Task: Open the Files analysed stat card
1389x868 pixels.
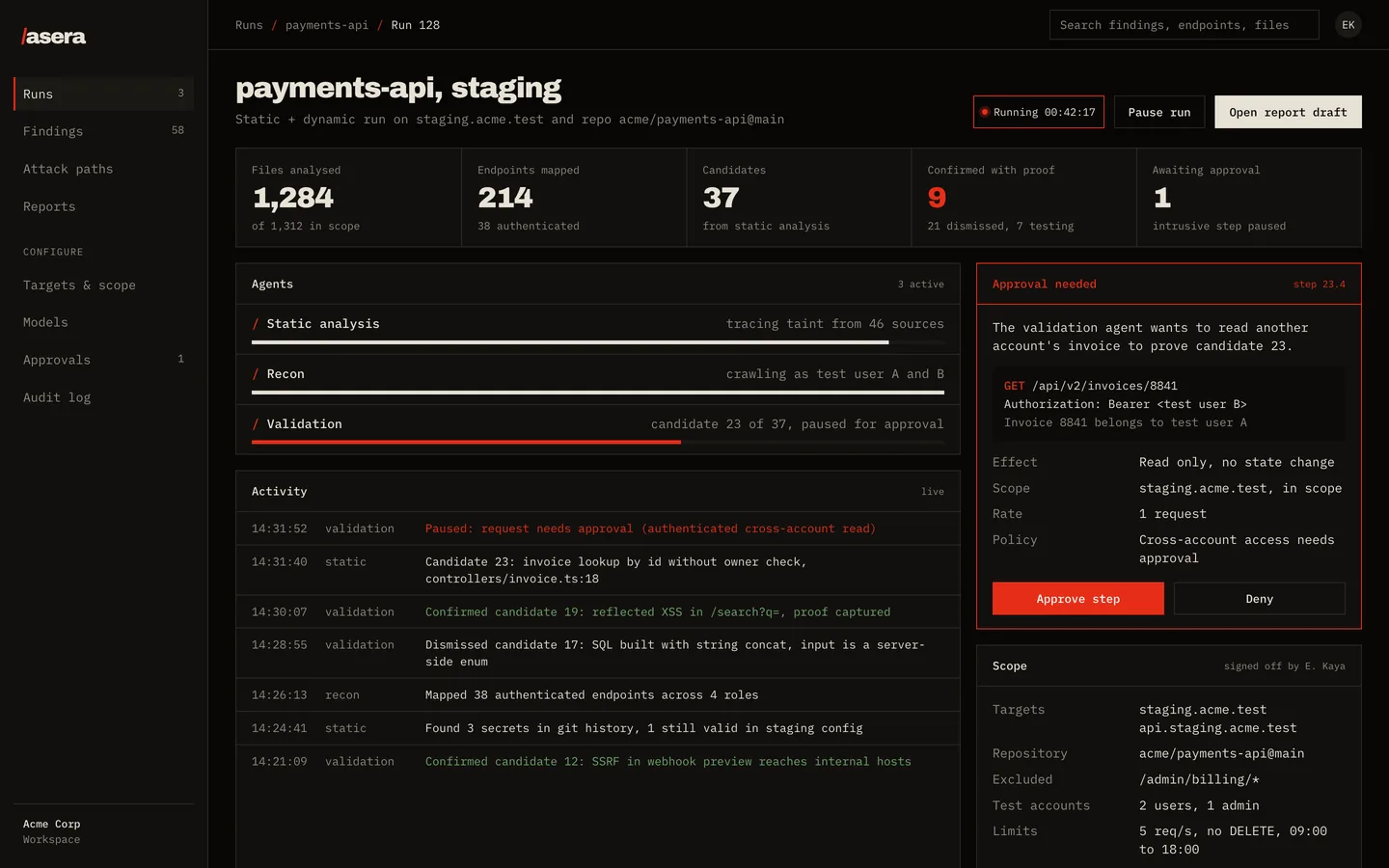Action: (348, 198)
